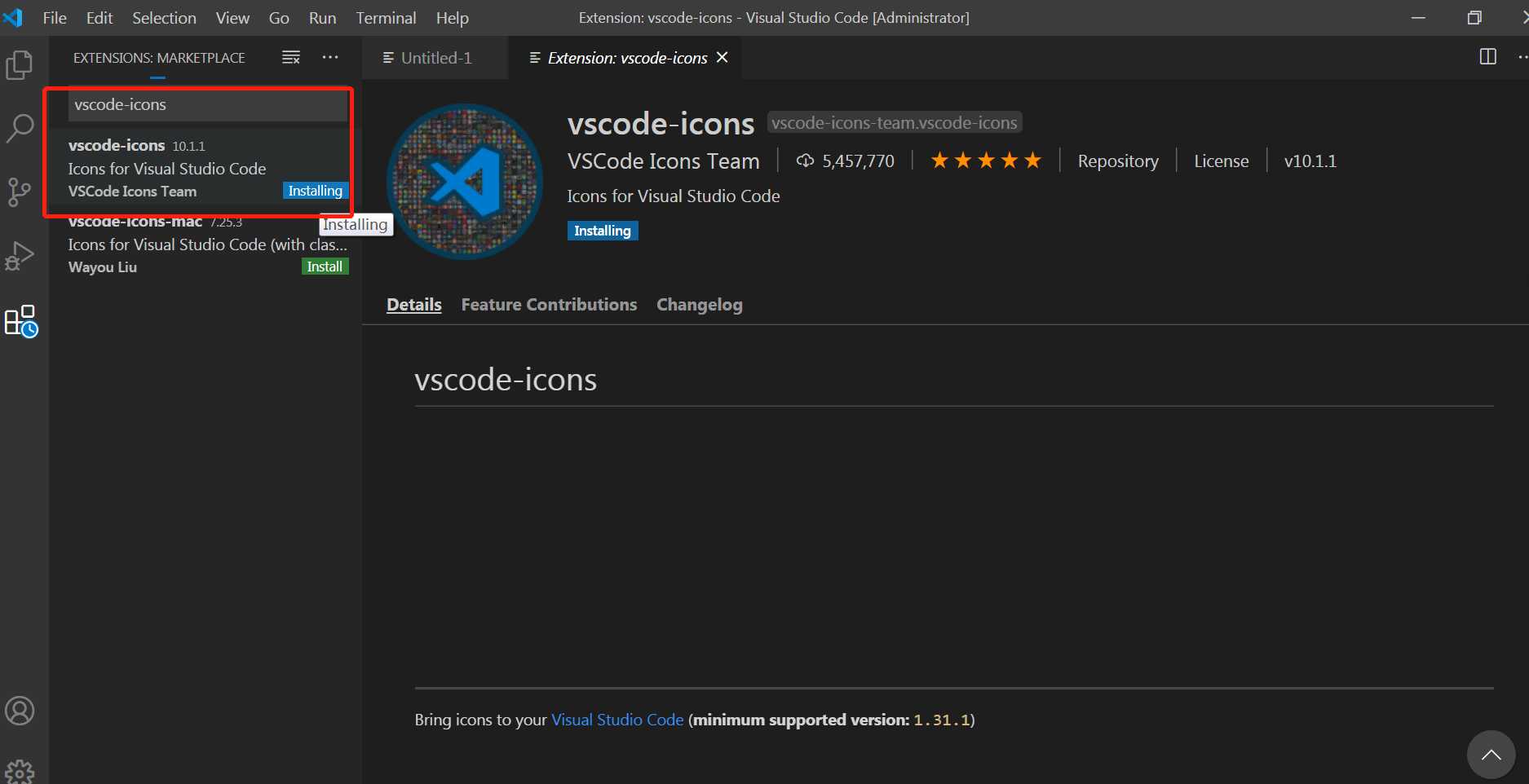Minimize the VS Code window
The width and height of the screenshot is (1529, 784).
[x=1419, y=17]
